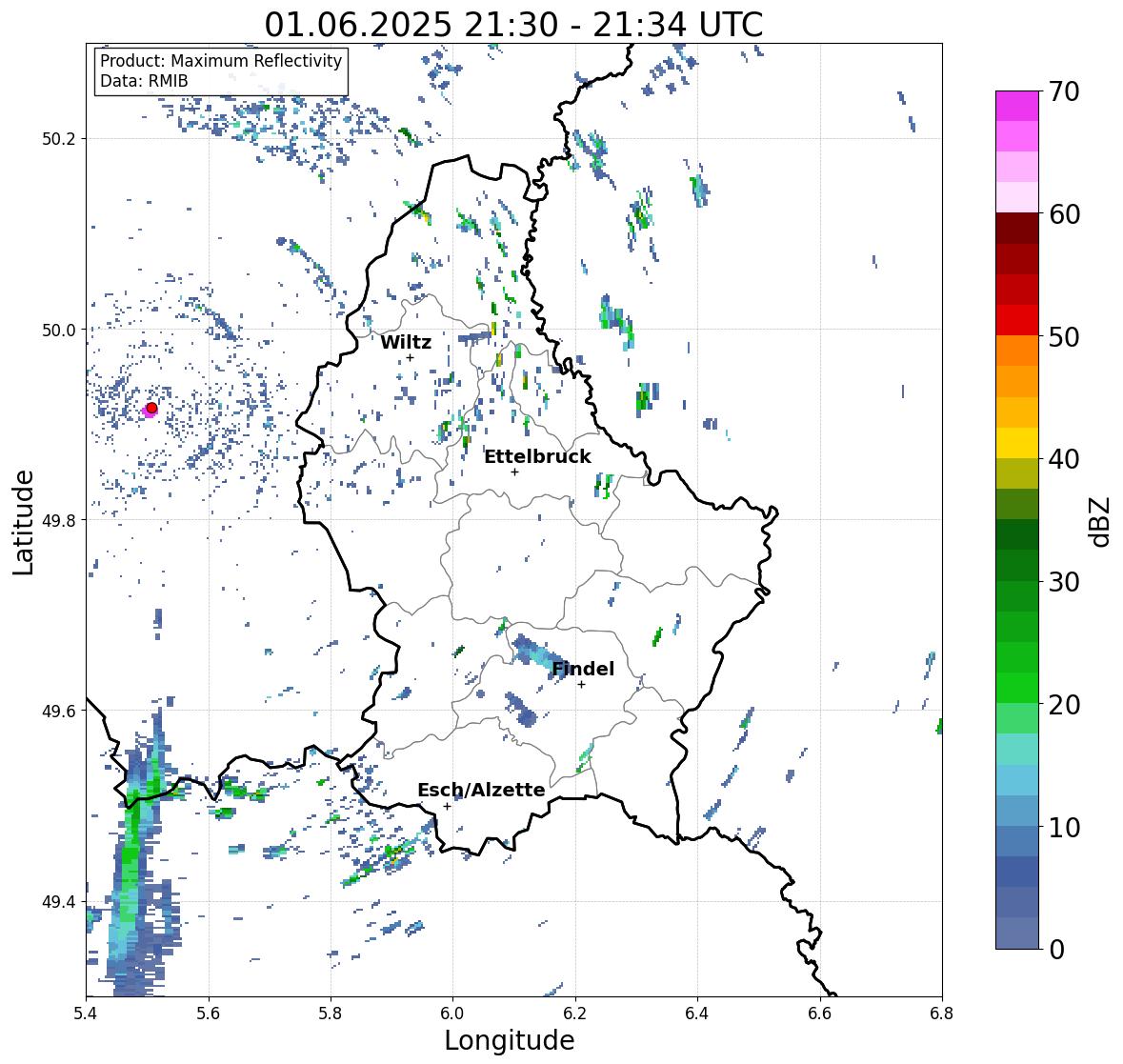This screenshot has height=1064, width=1123.
Task: Click the colorbar tick label 30
Action: pyautogui.click(x=1064, y=582)
